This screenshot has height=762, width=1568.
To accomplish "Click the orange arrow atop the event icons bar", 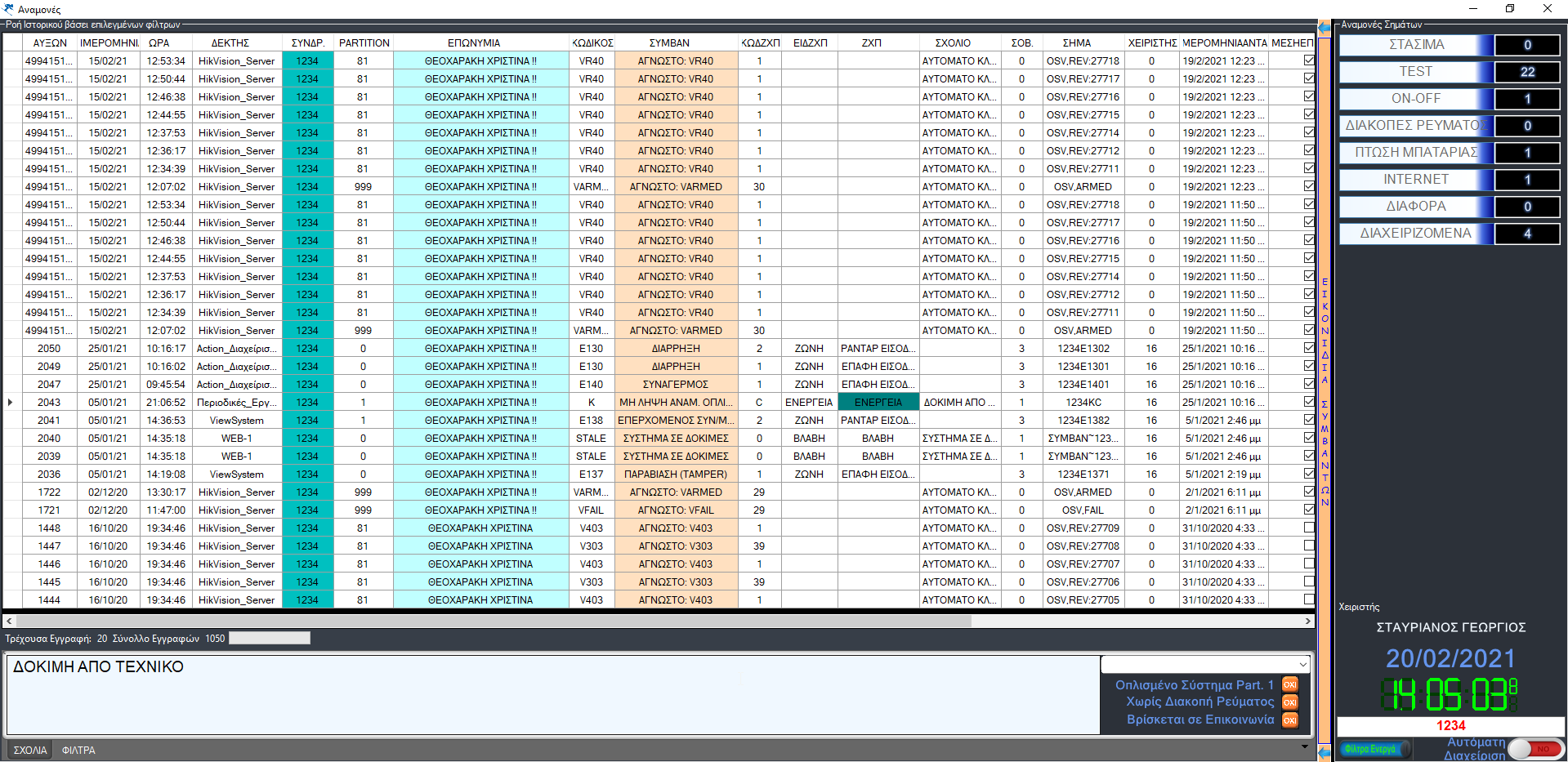I will click(x=1324, y=28).
